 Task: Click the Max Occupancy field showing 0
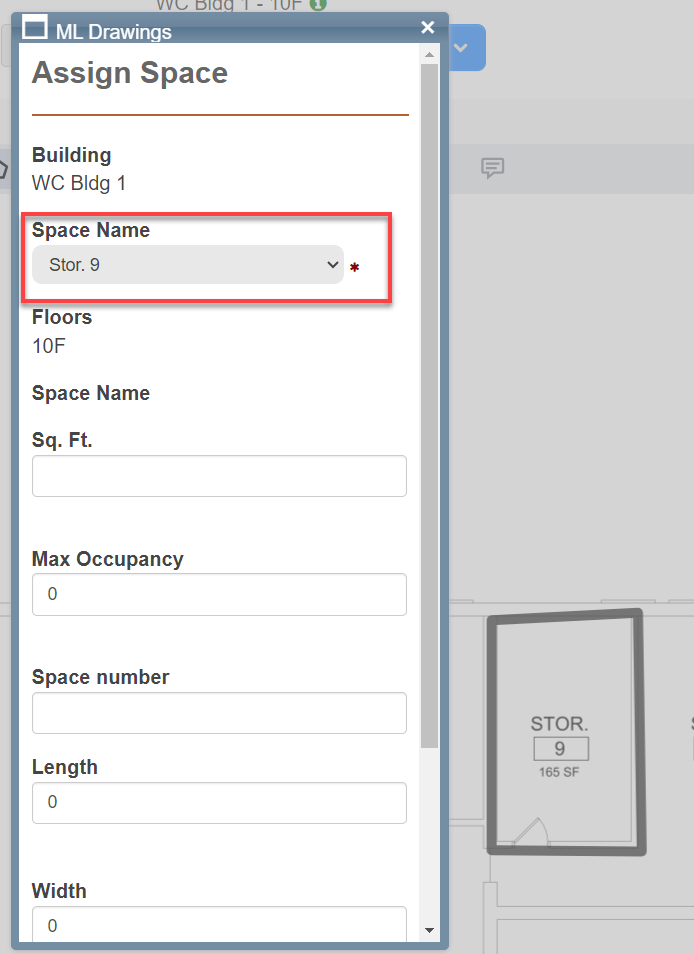218,594
